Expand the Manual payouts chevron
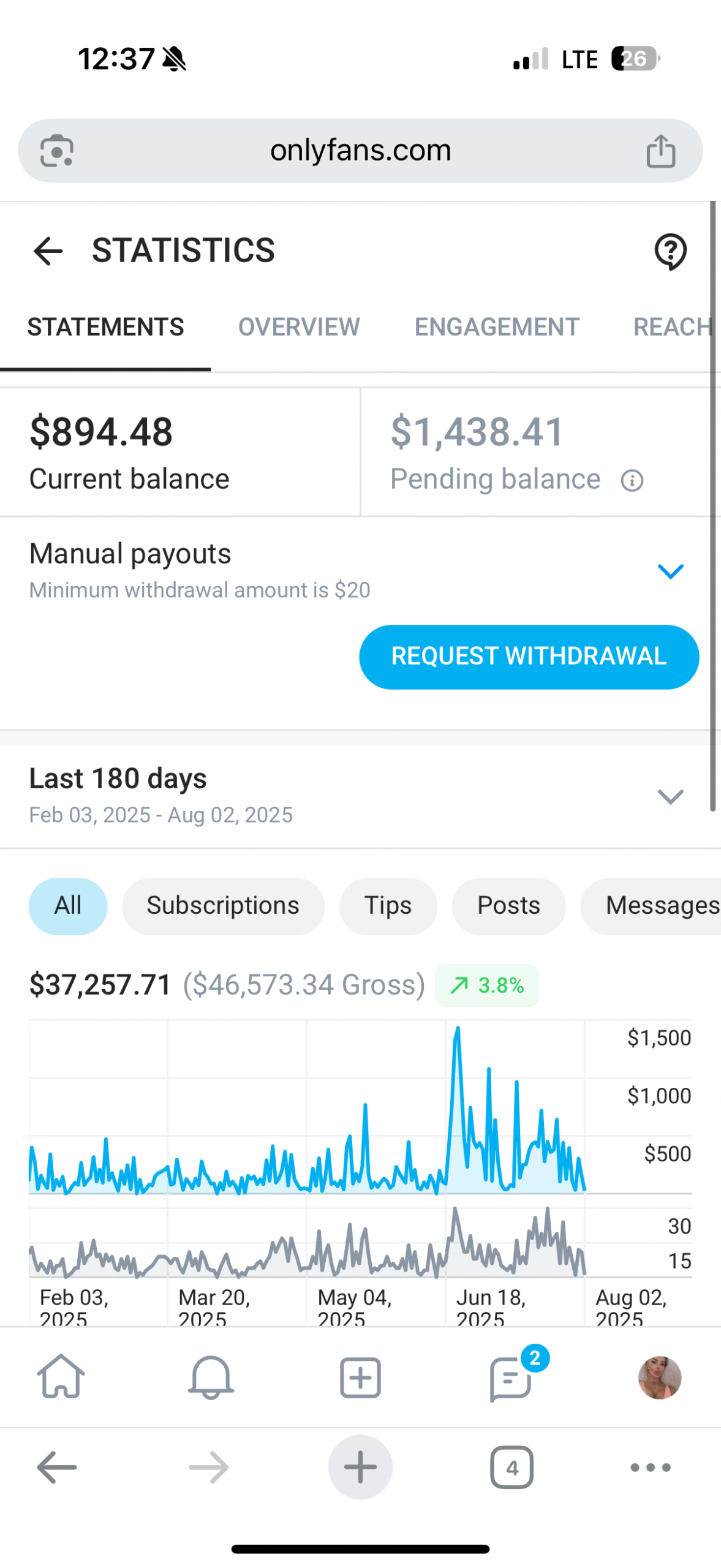 [x=670, y=571]
